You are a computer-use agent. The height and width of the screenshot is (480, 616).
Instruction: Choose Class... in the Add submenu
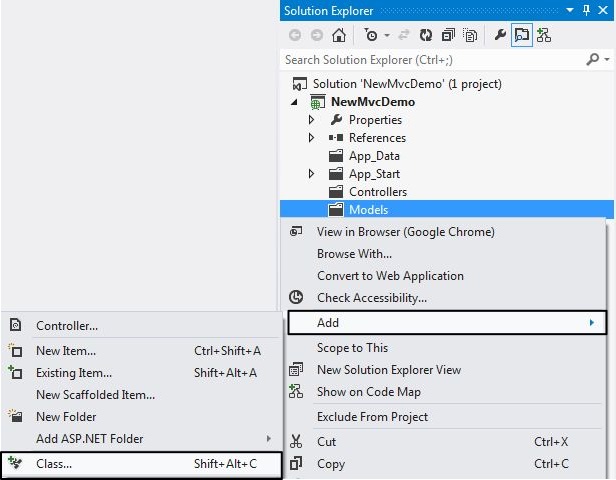point(141,464)
